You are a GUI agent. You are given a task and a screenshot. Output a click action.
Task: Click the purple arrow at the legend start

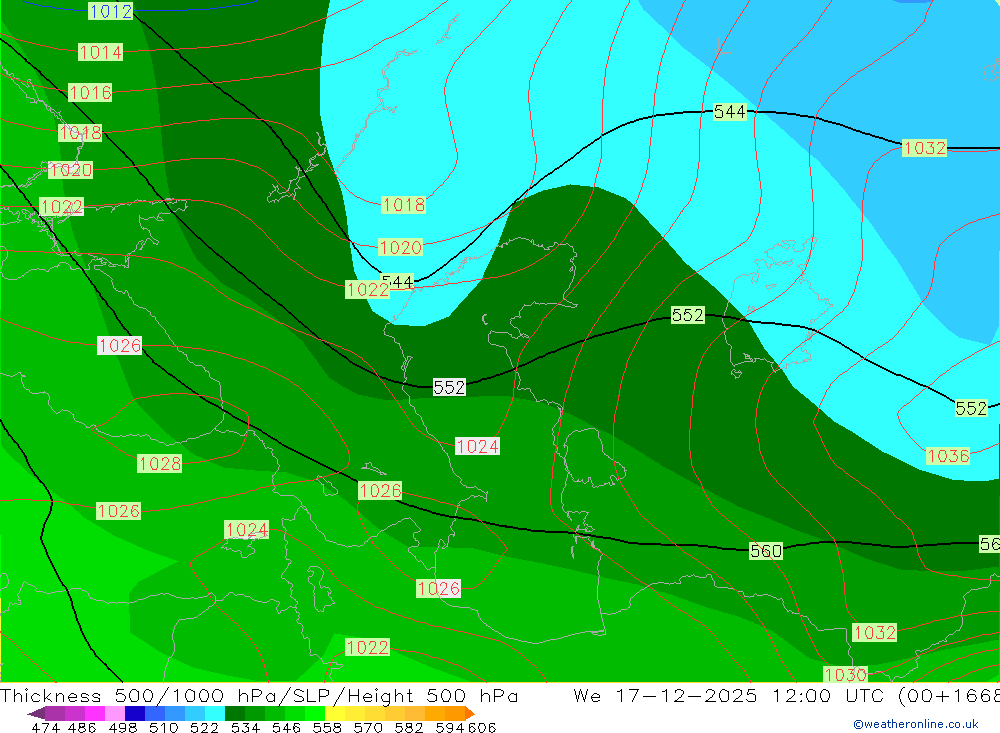(x=36, y=713)
